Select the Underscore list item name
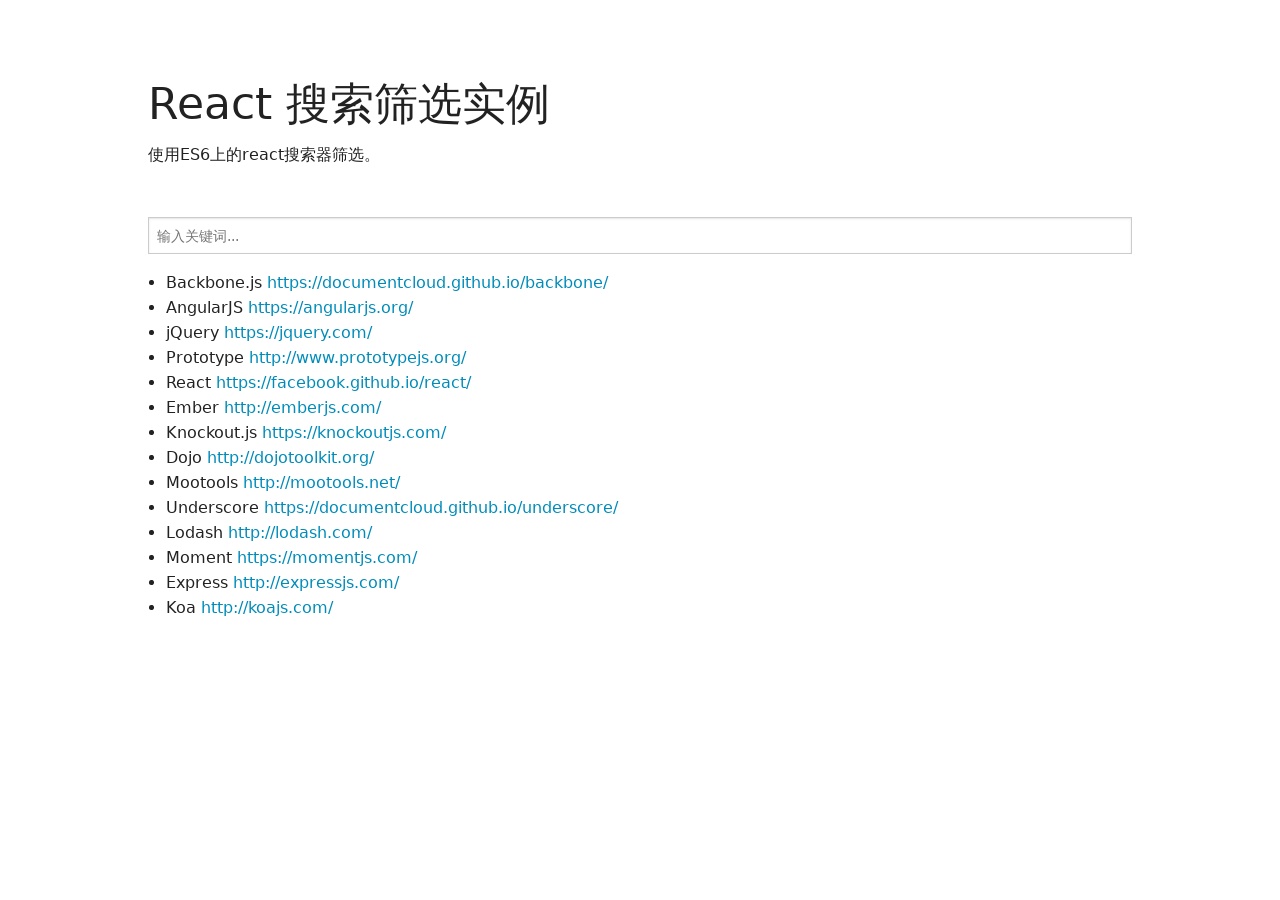Screen dimensions: 1280x900 click(212, 507)
